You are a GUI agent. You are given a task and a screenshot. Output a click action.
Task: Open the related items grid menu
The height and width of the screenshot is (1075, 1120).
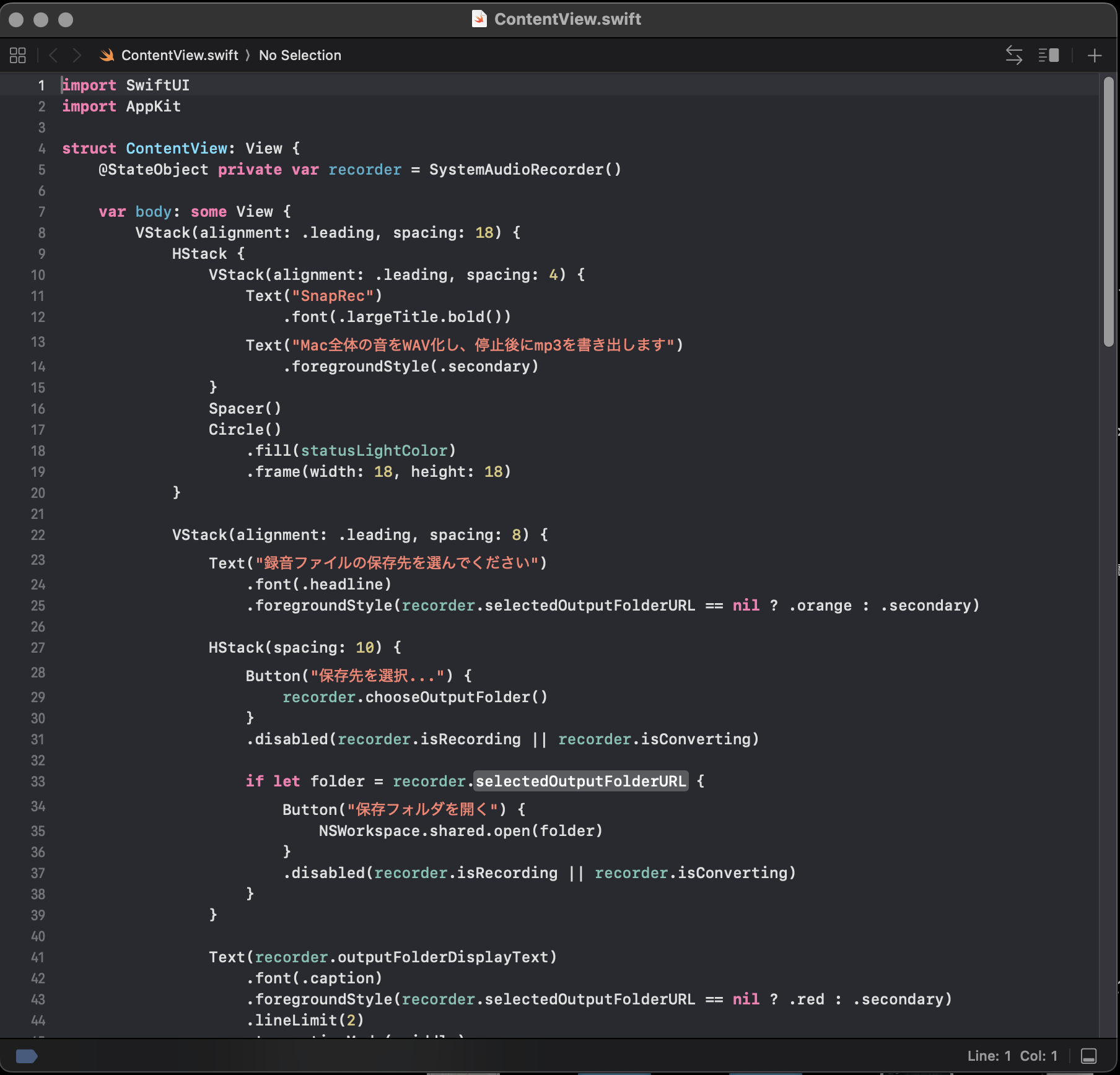pyautogui.click(x=18, y=55)
